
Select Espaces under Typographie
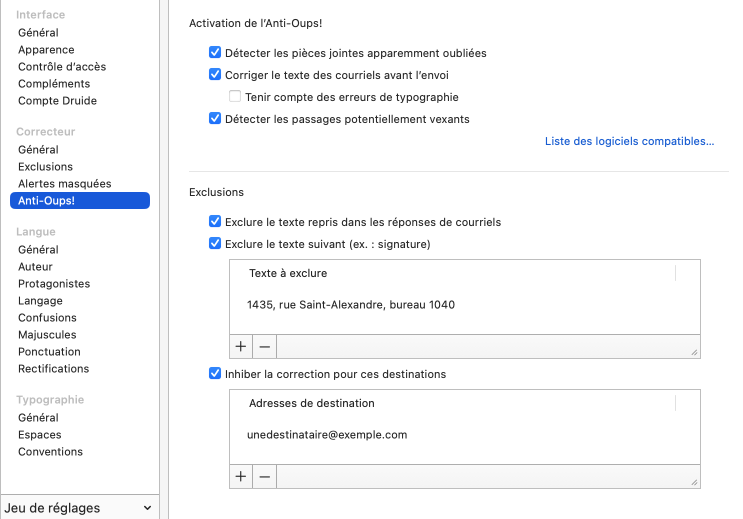pyautogui.click(x=39, y=435)
